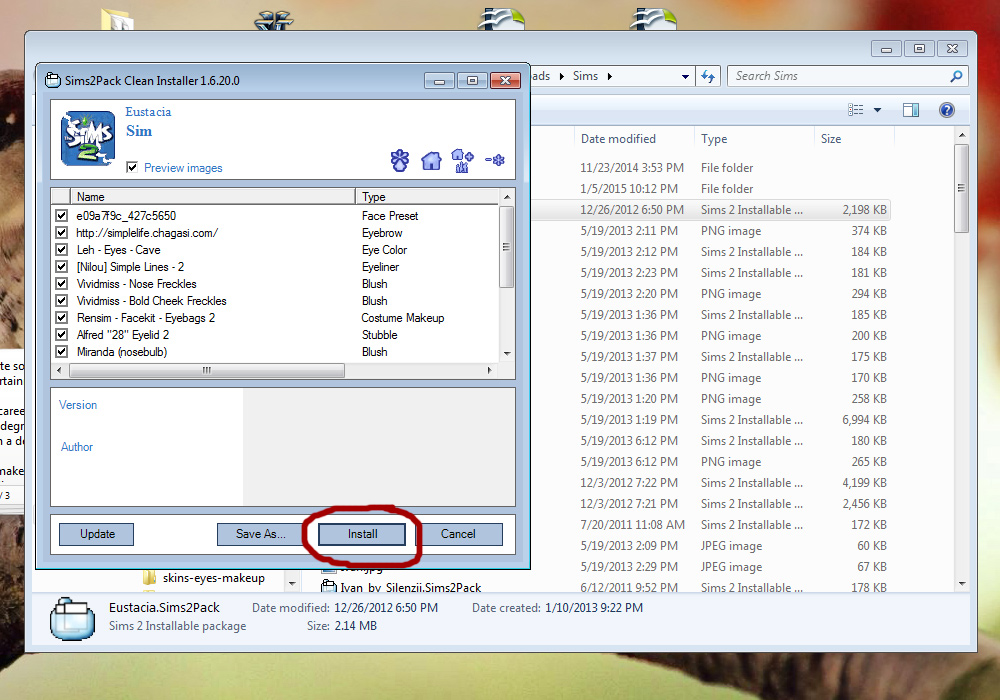The image size is (1000, 700).
Task: Toggle the Explorer preview pane icon
Action: click(911, 110)
